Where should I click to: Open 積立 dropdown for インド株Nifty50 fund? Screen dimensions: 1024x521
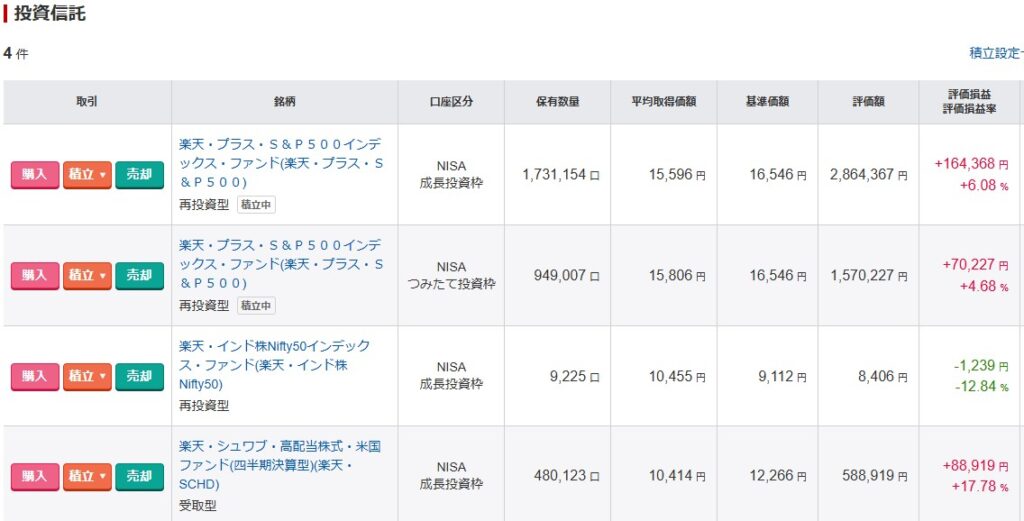coord(87,376)
